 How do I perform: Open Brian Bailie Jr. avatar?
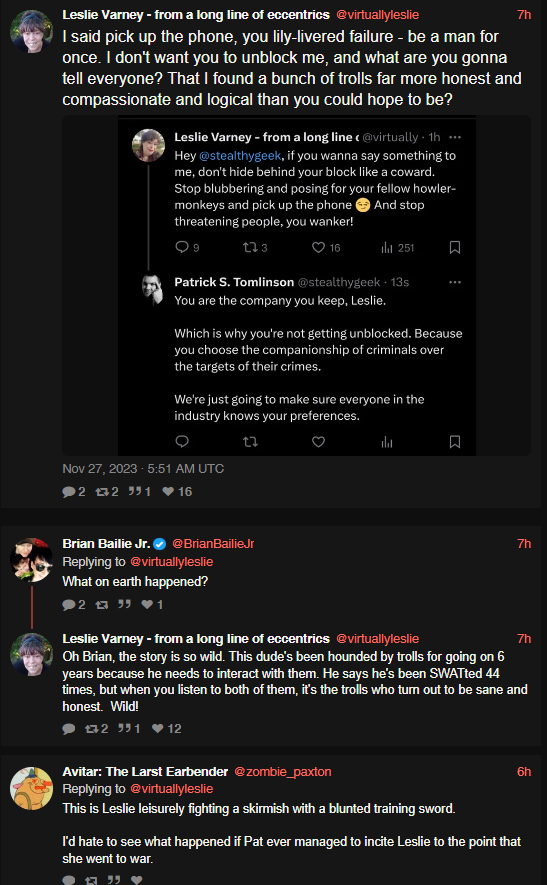tap(32, 560)
